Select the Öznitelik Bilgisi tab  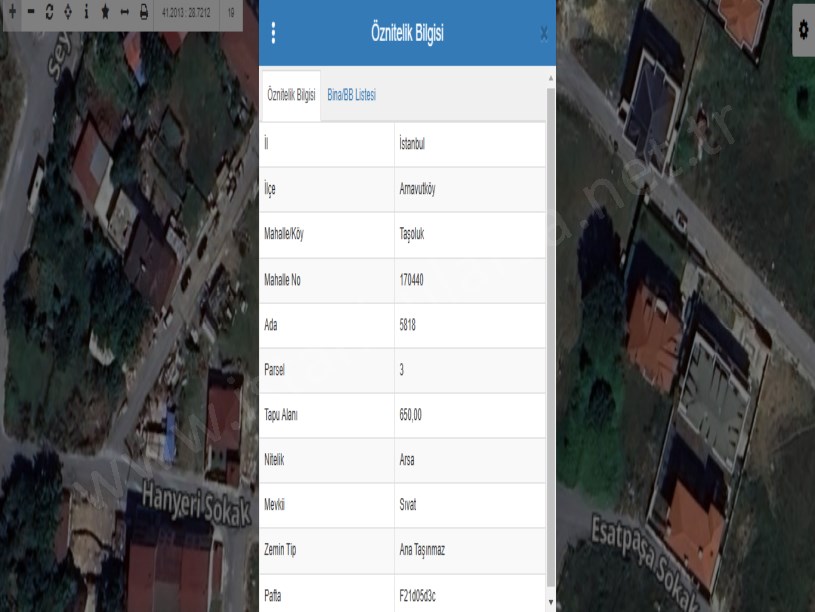pyautogui.click(x=291, y=95)
